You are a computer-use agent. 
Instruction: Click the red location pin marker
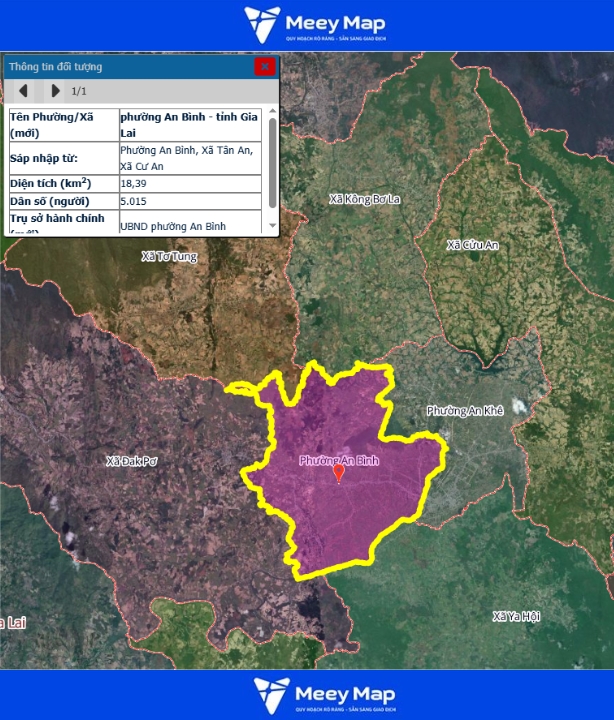click(x=338, y=474)
